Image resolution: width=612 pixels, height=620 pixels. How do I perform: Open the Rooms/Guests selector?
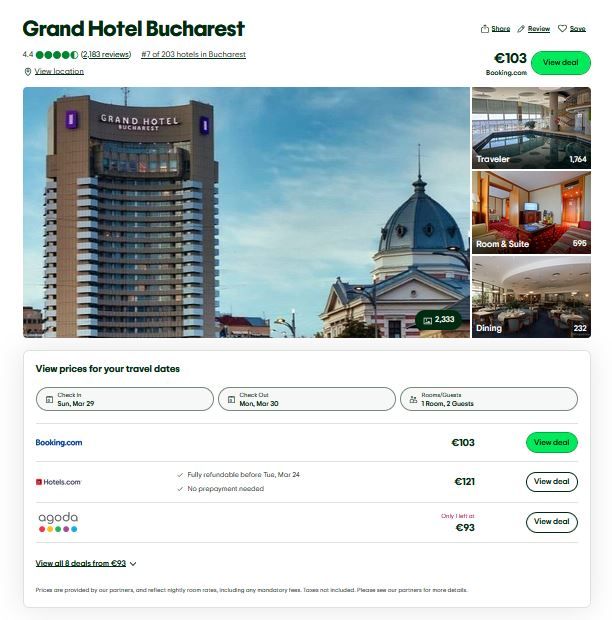pos(489,399)
